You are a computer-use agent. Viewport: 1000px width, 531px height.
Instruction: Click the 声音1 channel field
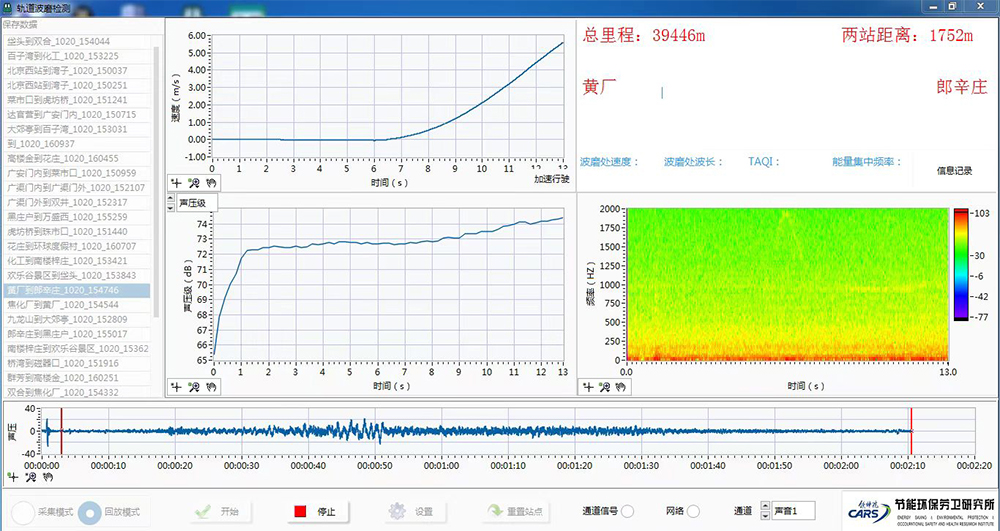(793, 511)
